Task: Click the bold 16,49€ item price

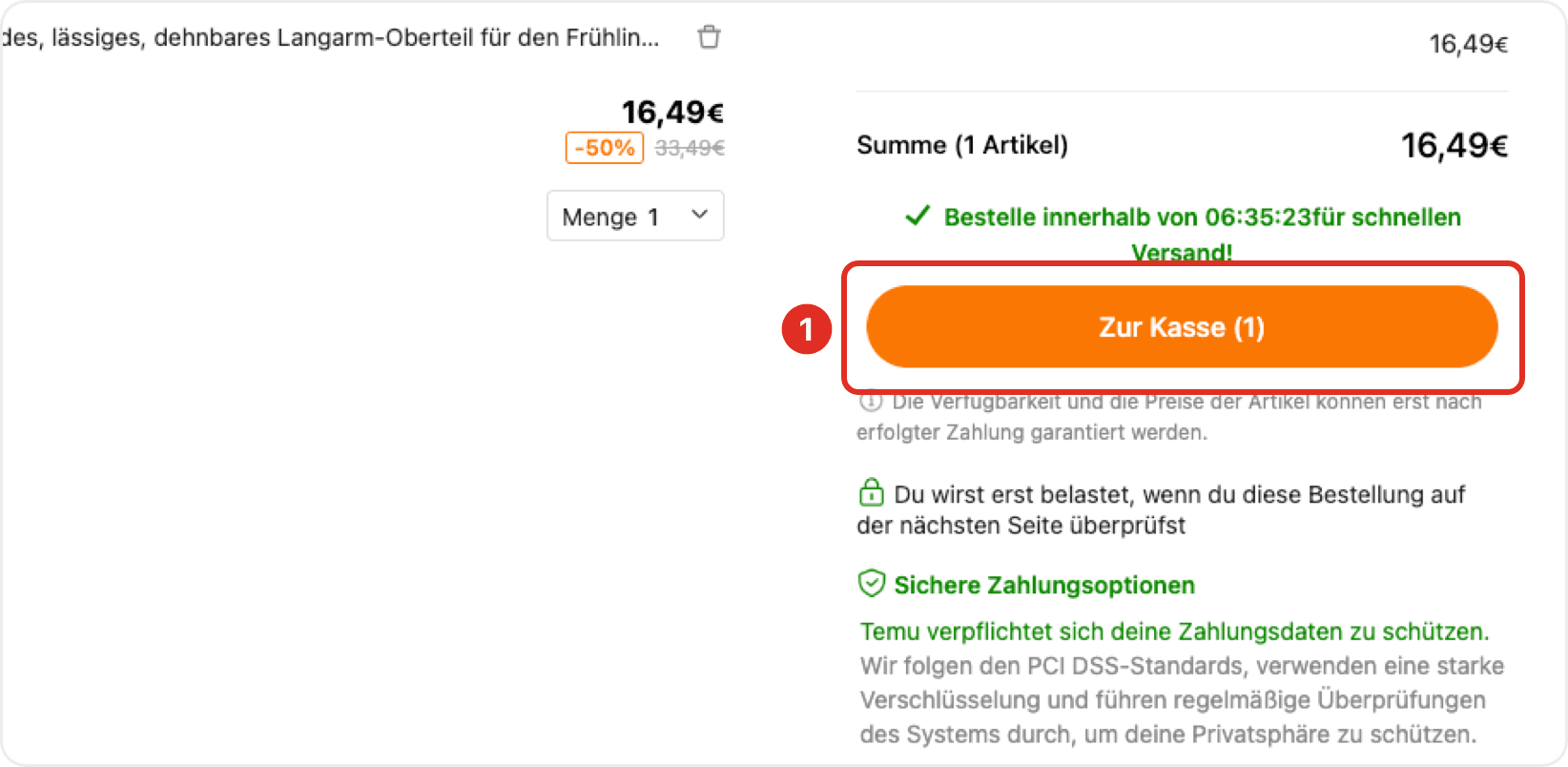Action: [x=672, y=113]
